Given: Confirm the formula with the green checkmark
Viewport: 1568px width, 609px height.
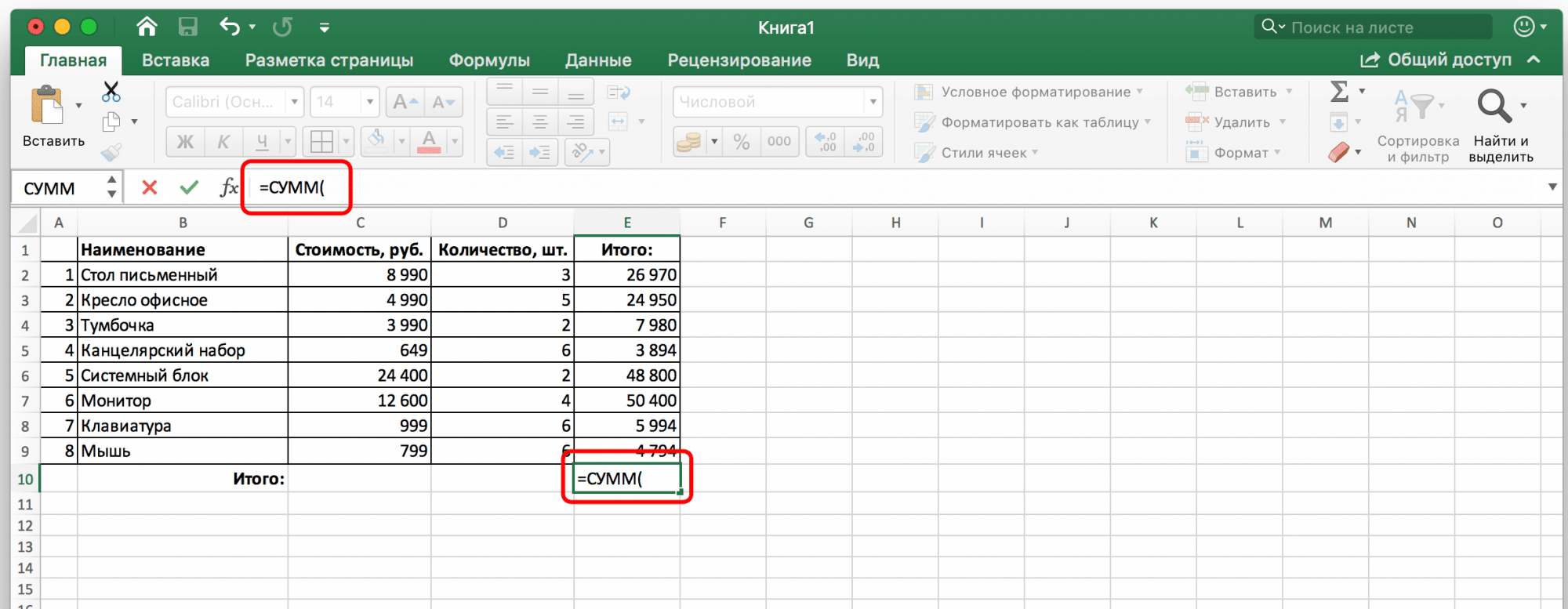Looking at the screenshot, I should click(x=189, y=187).
